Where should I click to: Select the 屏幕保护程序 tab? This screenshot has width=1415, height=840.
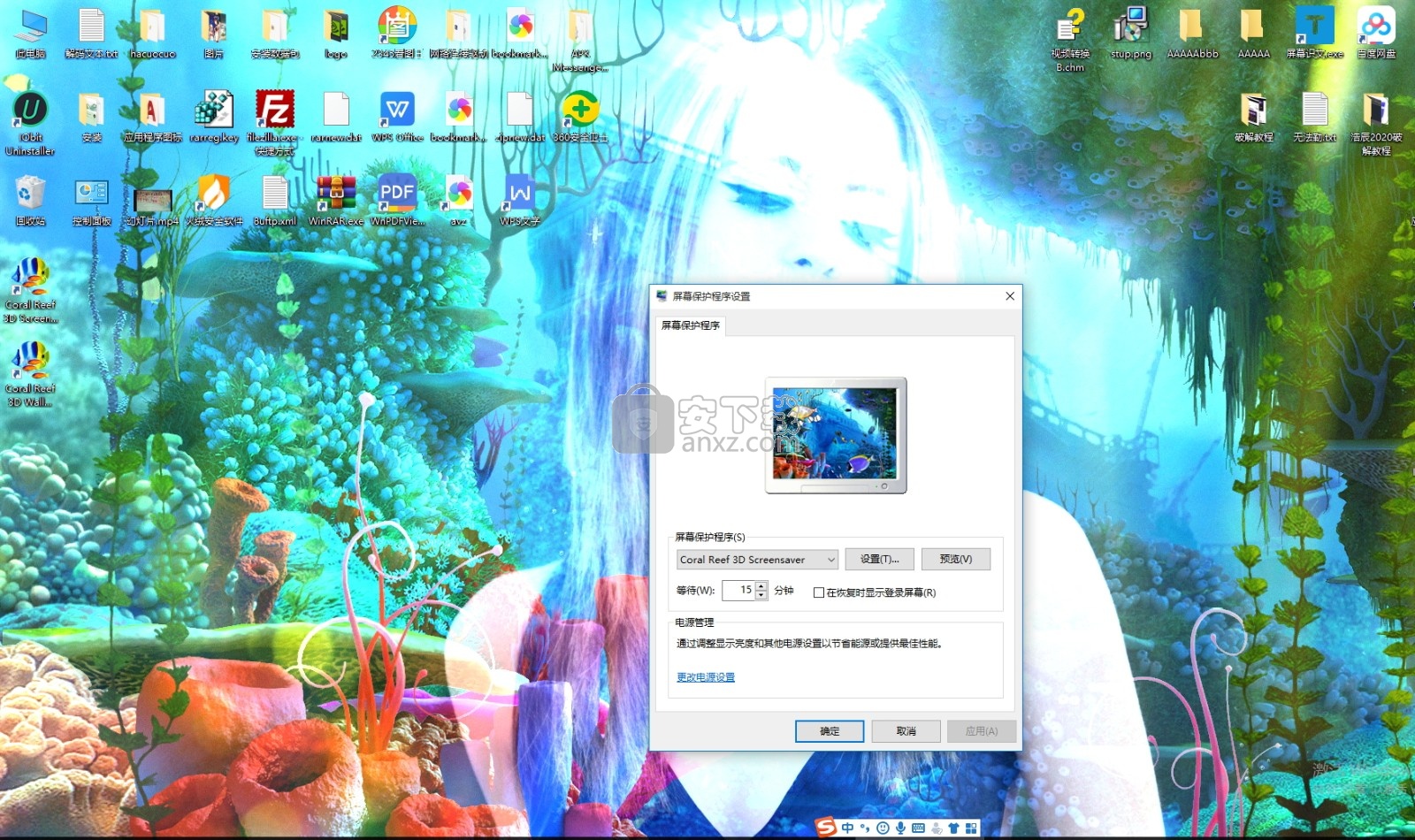(x=691, y=325)
